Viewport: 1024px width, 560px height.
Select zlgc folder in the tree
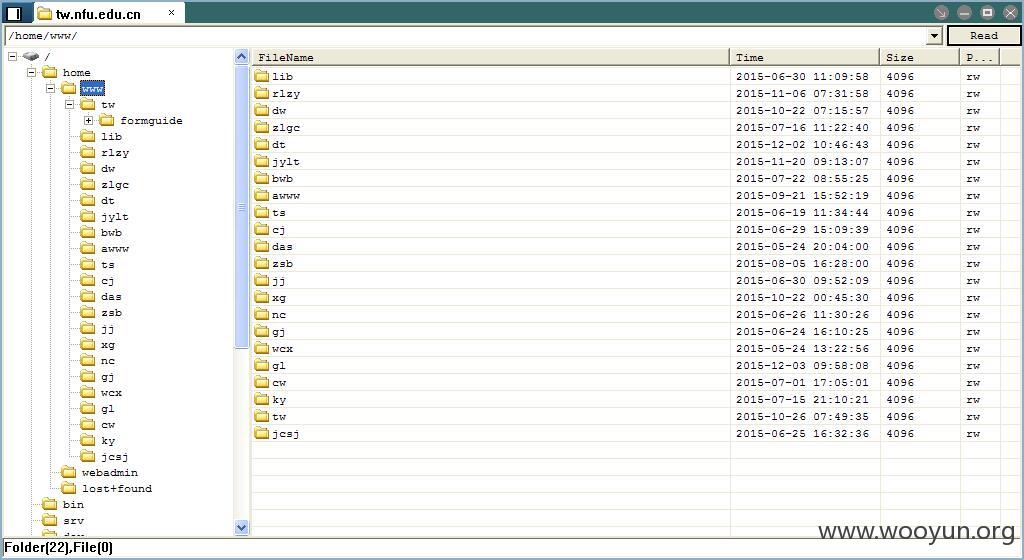(115, 185)
